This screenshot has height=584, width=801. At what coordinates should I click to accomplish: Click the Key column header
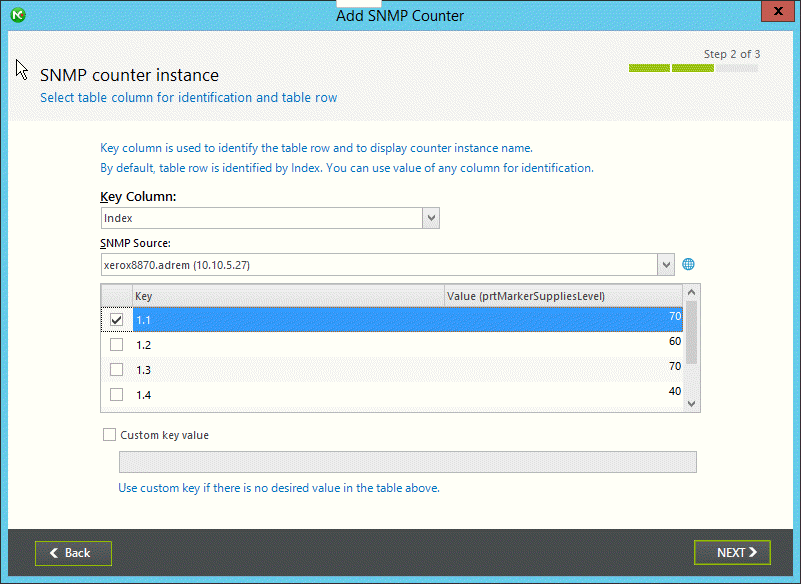[289, 296]
